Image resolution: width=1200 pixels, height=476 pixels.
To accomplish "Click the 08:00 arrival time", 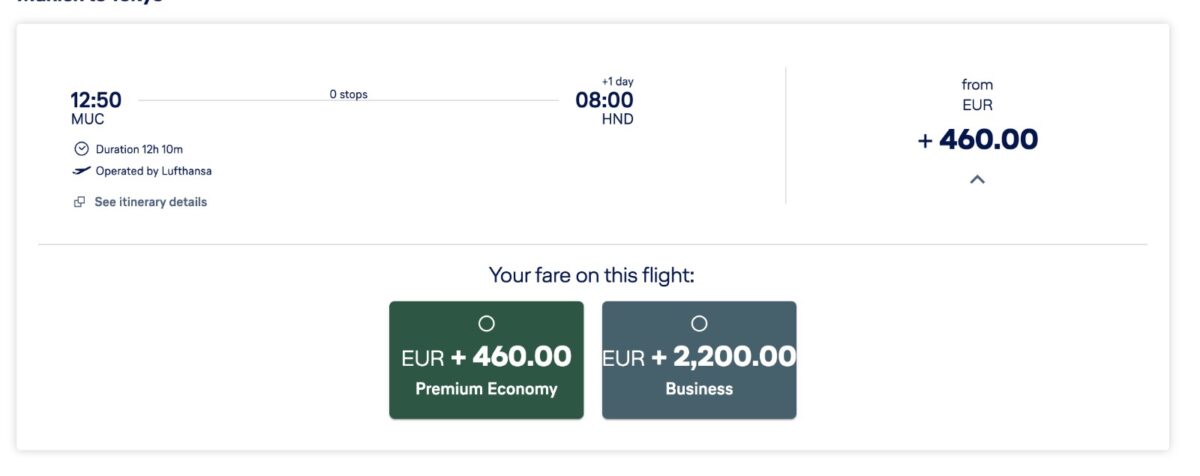I will (x=604, y=100).
